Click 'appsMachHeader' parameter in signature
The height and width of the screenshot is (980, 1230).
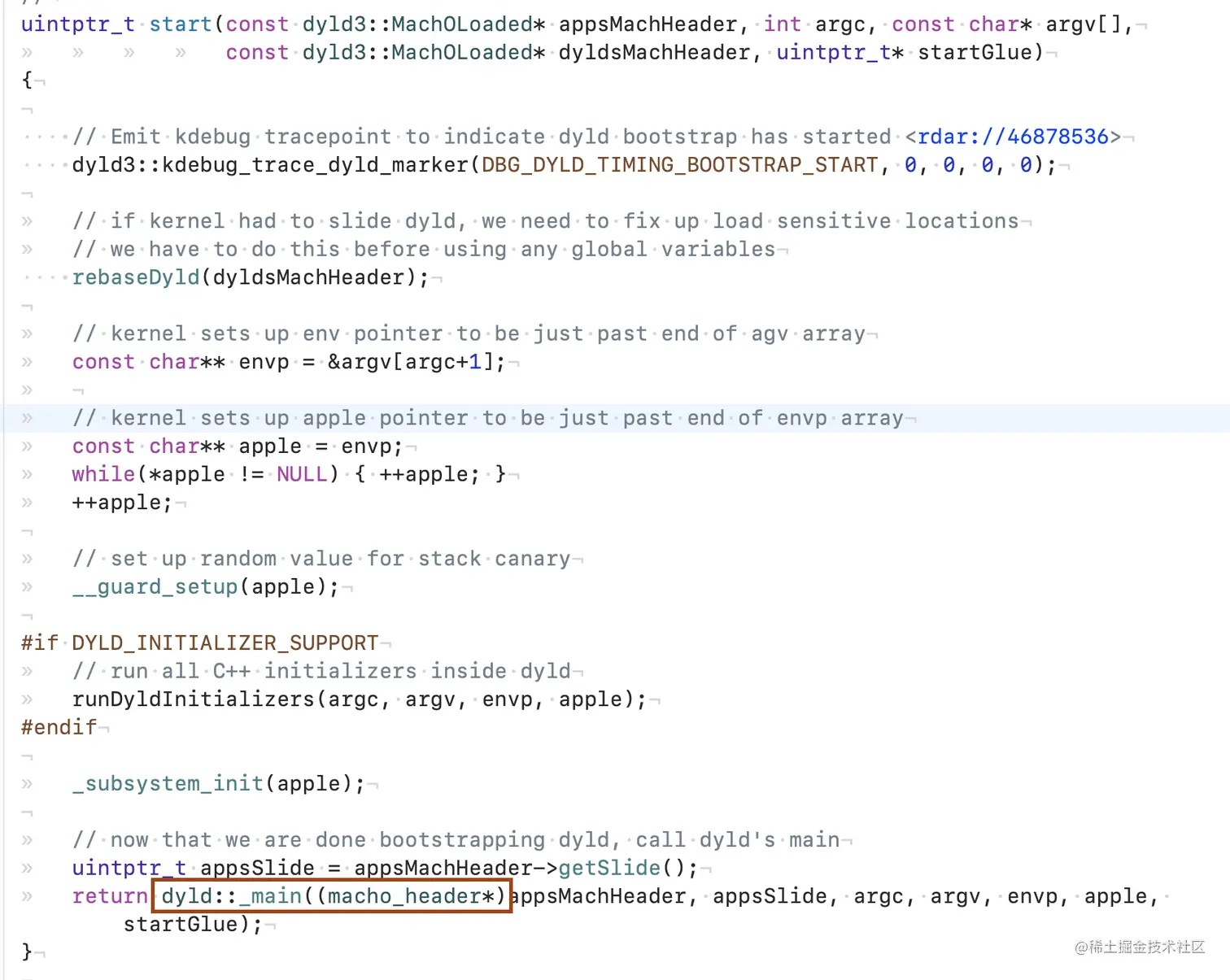click(648, 24)
